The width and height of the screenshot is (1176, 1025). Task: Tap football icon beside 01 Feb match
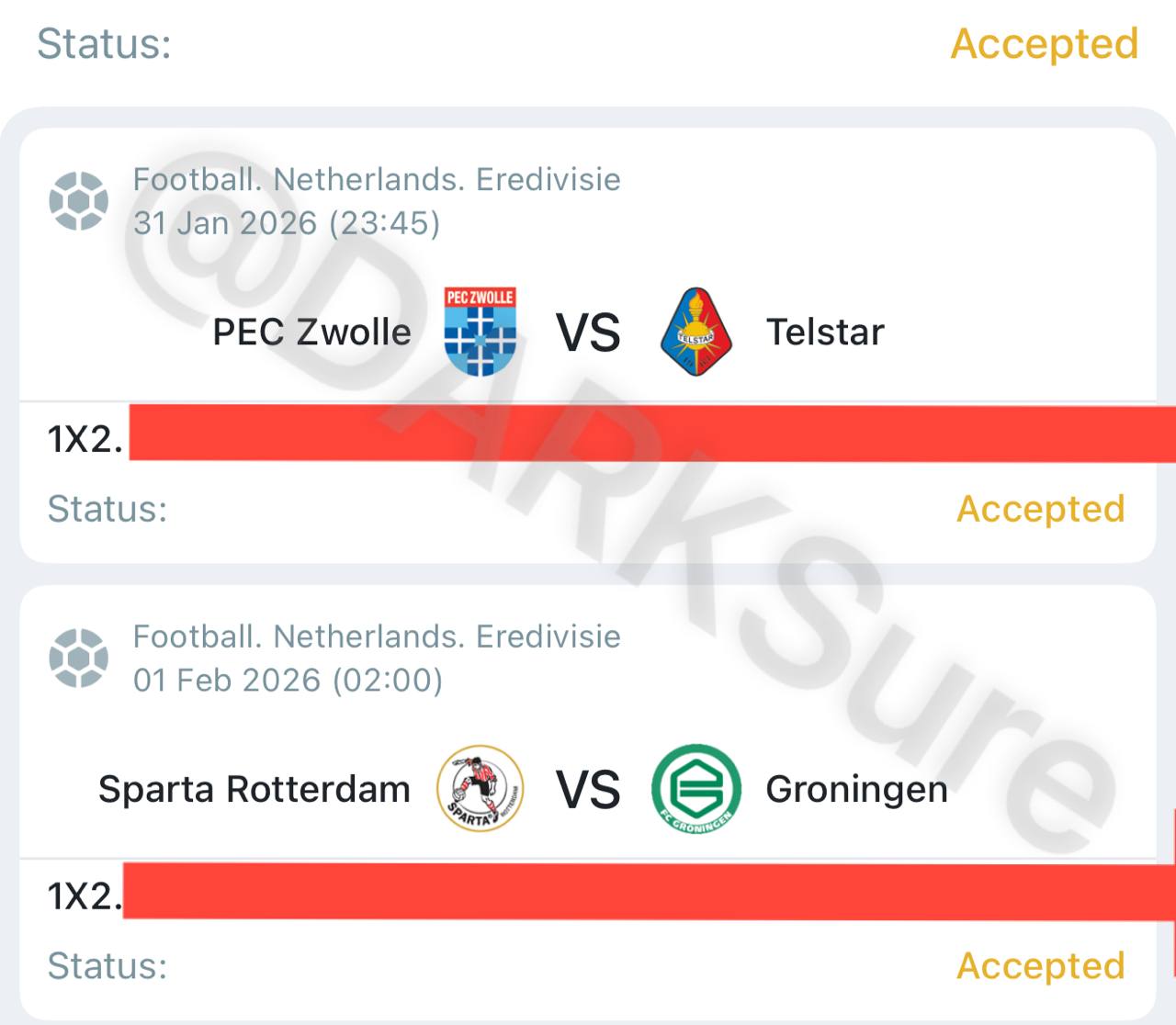[79, 658]
